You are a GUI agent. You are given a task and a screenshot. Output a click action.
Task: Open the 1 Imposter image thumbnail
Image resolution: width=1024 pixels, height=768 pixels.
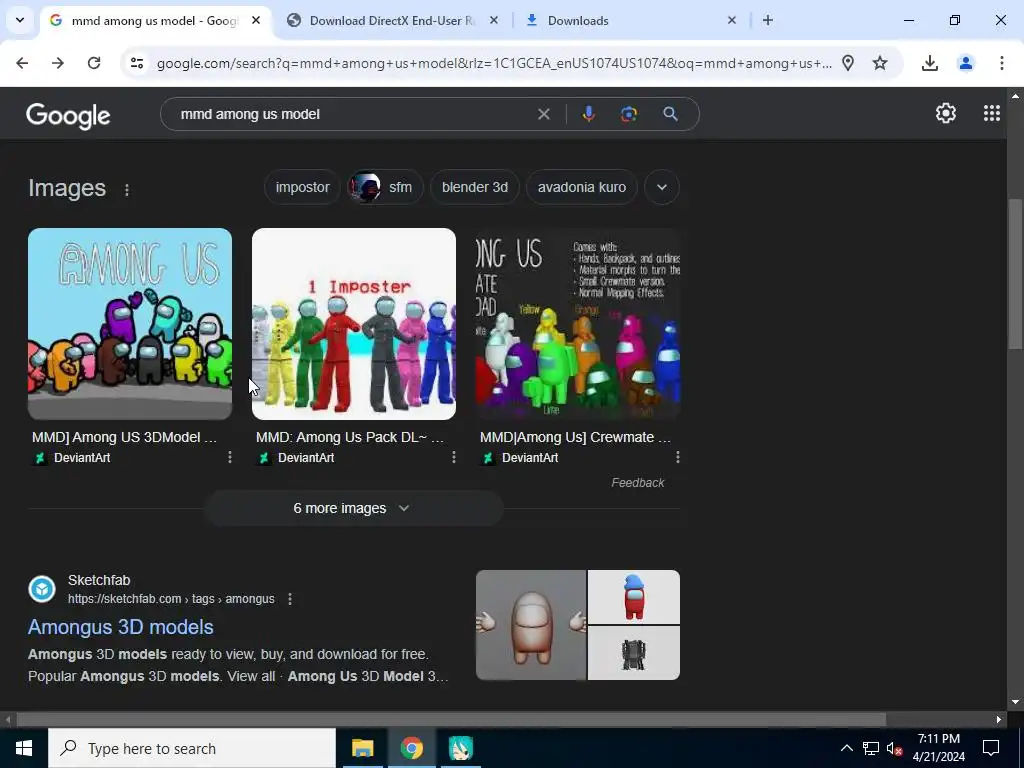point(354,323)
